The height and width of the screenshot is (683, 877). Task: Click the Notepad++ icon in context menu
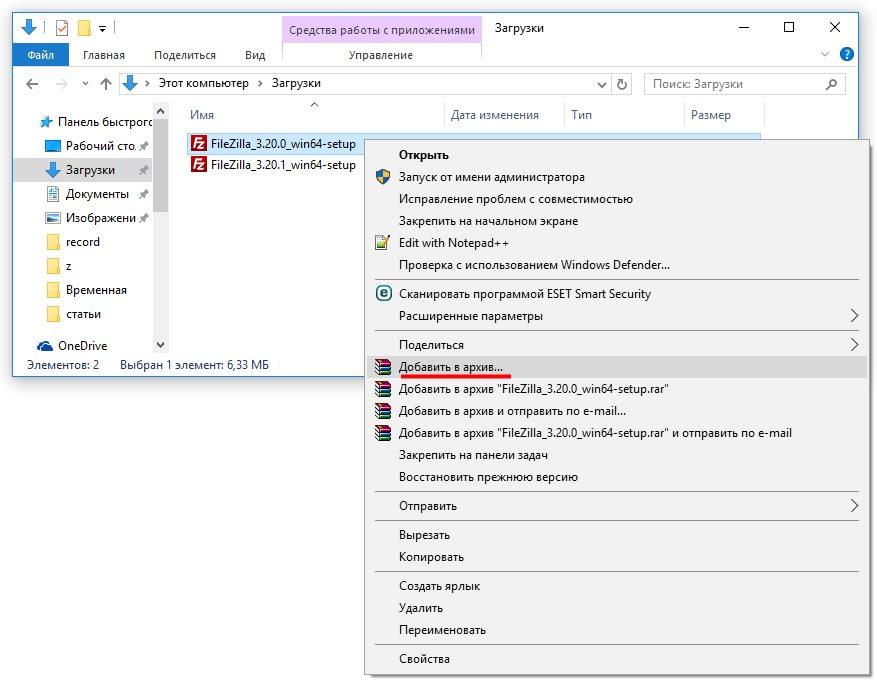click(382, 243)
